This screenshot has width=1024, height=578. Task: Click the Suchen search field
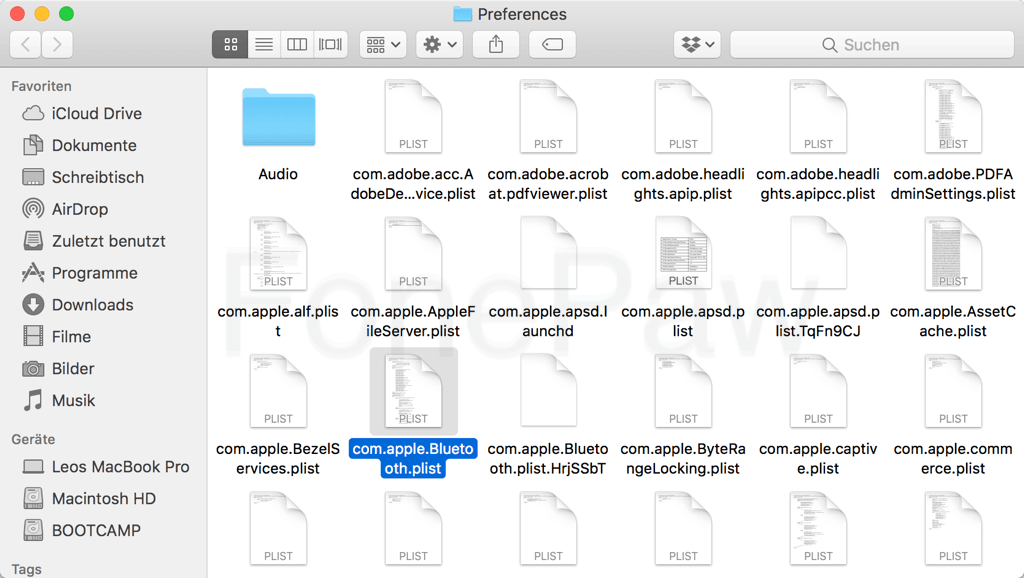(x=872, y=44)
